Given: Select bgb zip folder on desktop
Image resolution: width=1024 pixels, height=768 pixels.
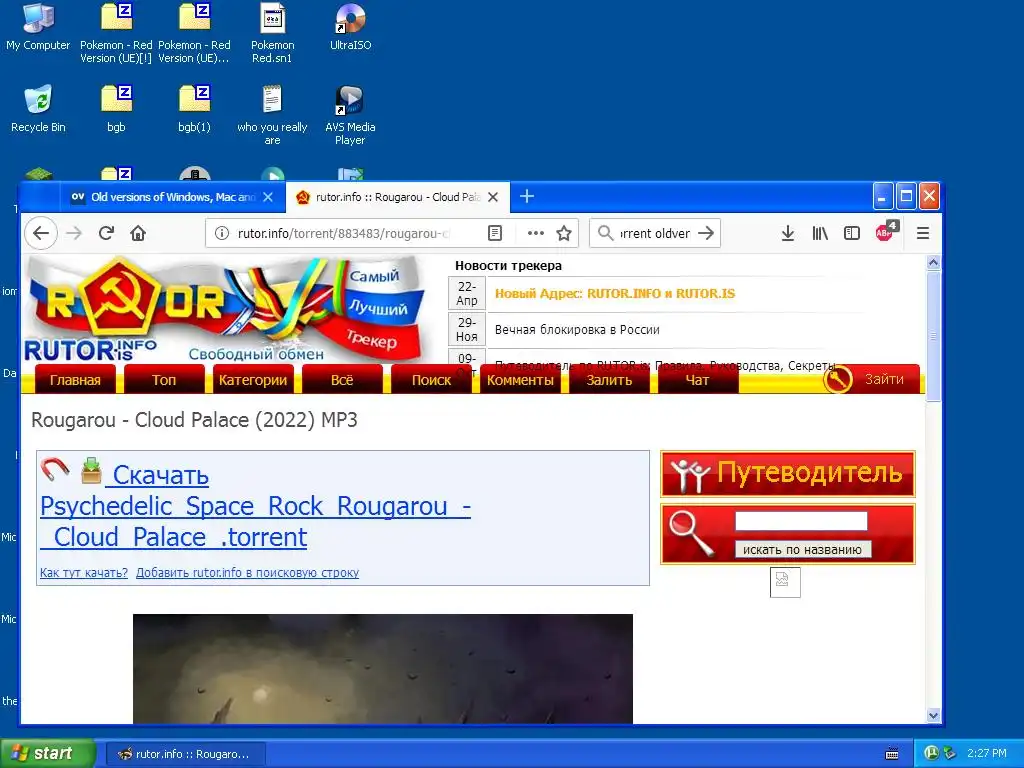Looking at the screenshot, I should [116, 109].
